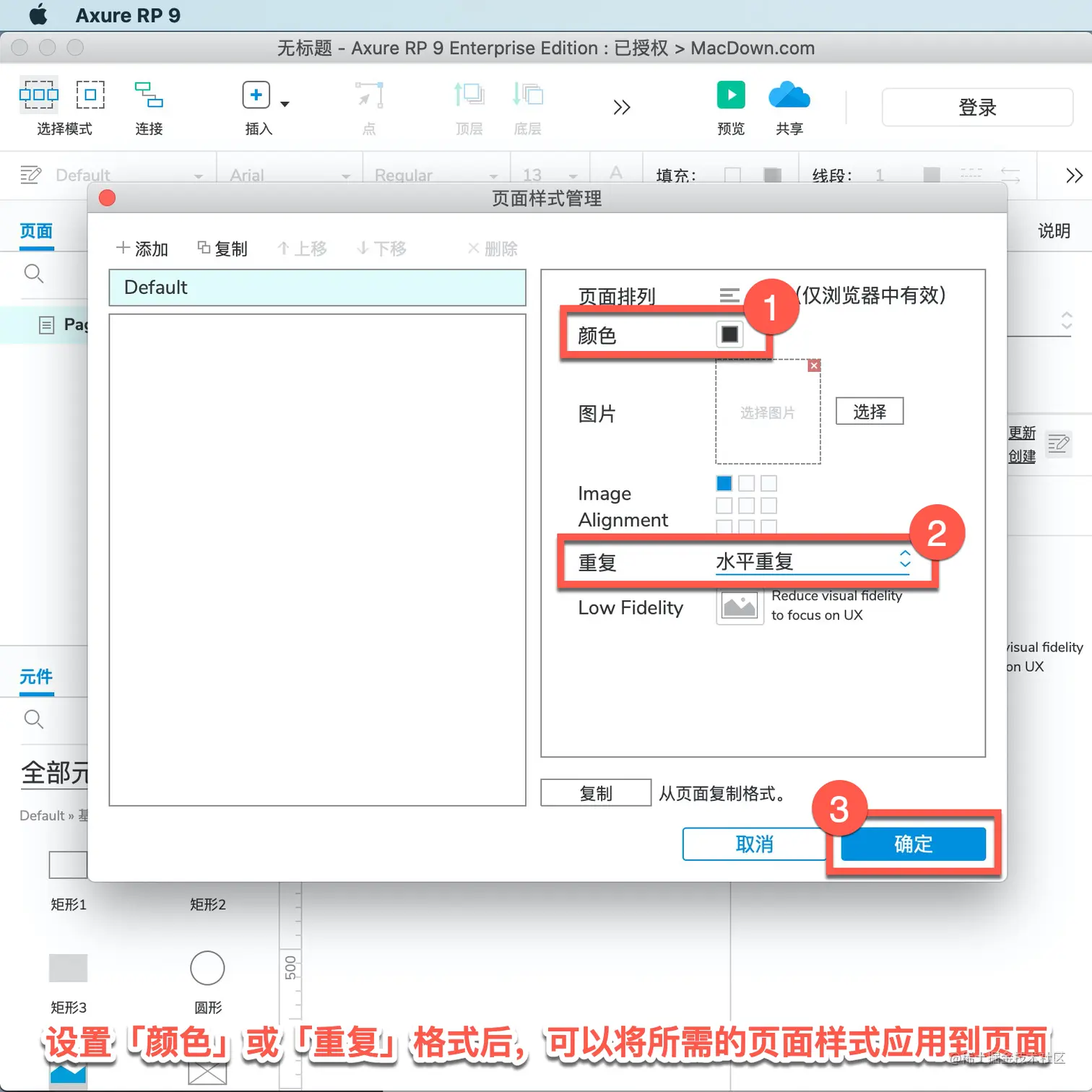
Task: Click Copy (复制) format from page button
Action: click(596, 793)
